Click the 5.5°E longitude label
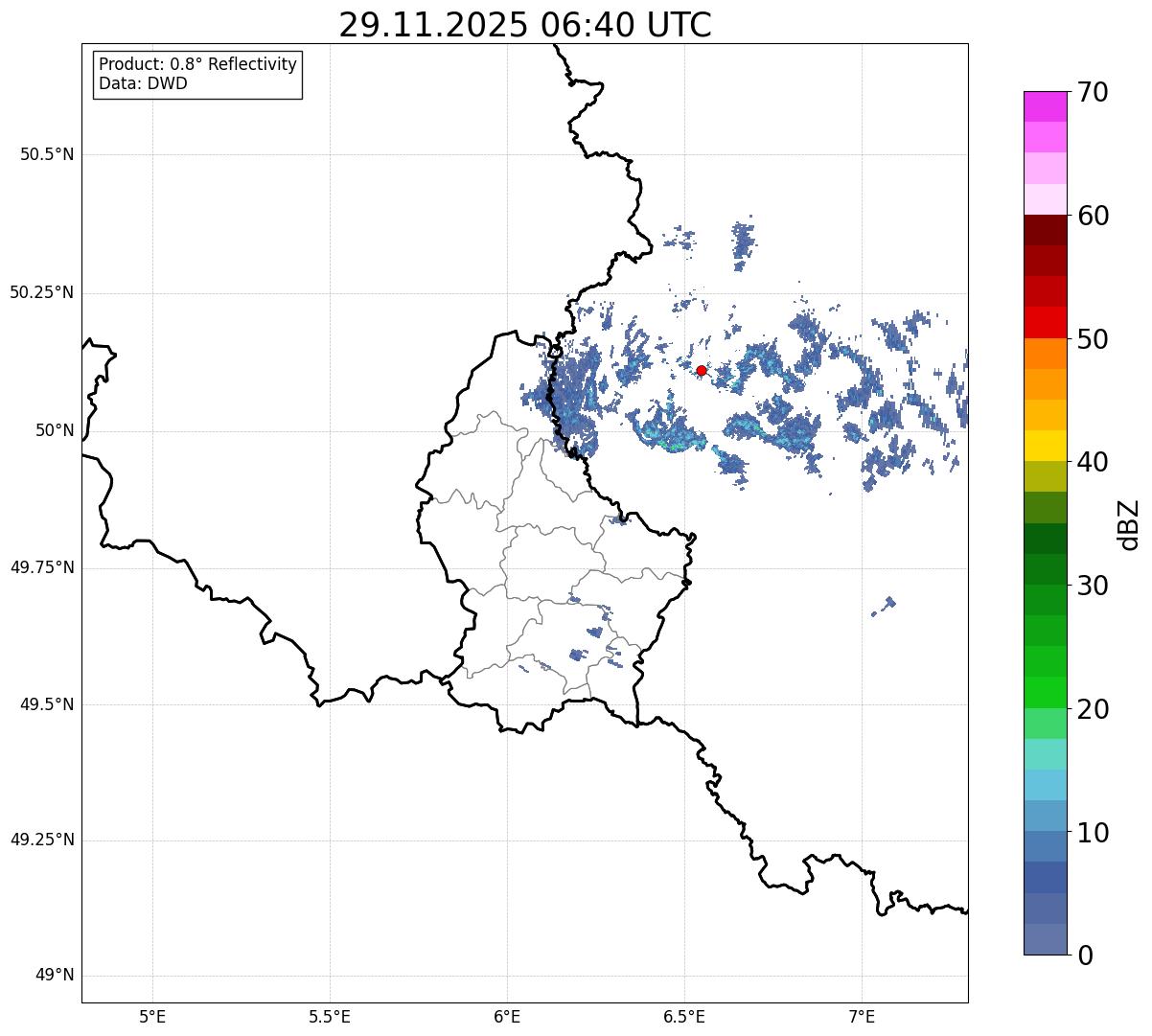This screenshot has height=1036, width=1152. tap(330, 1016)
